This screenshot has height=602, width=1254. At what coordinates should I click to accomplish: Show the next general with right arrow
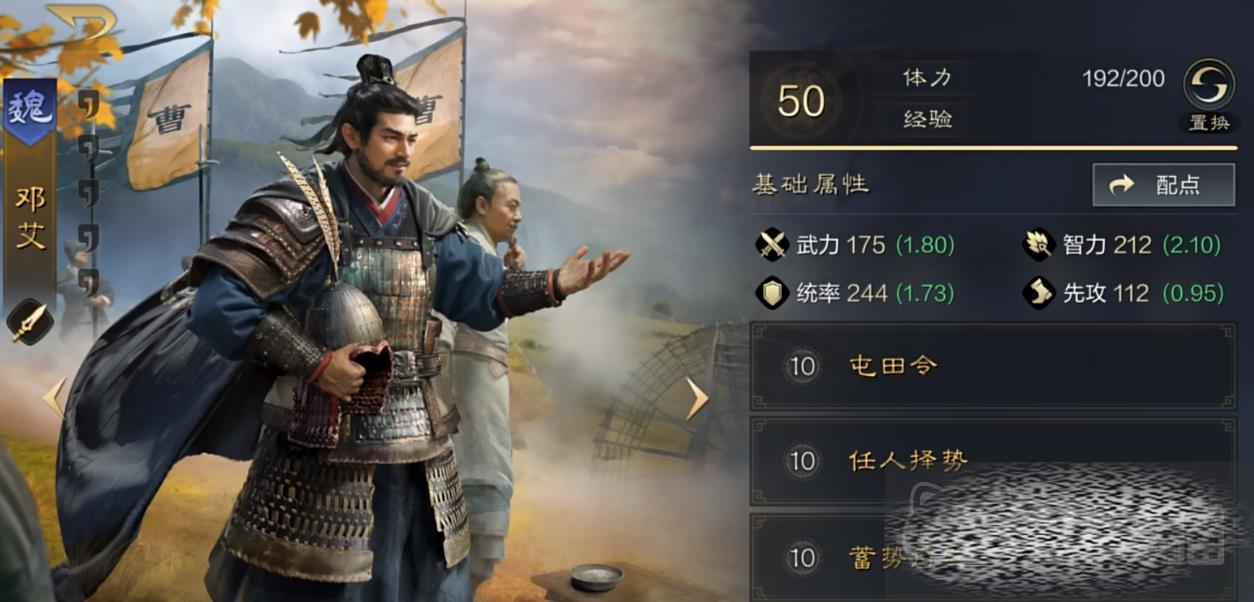pyautogui.click(x=697, y=398)
